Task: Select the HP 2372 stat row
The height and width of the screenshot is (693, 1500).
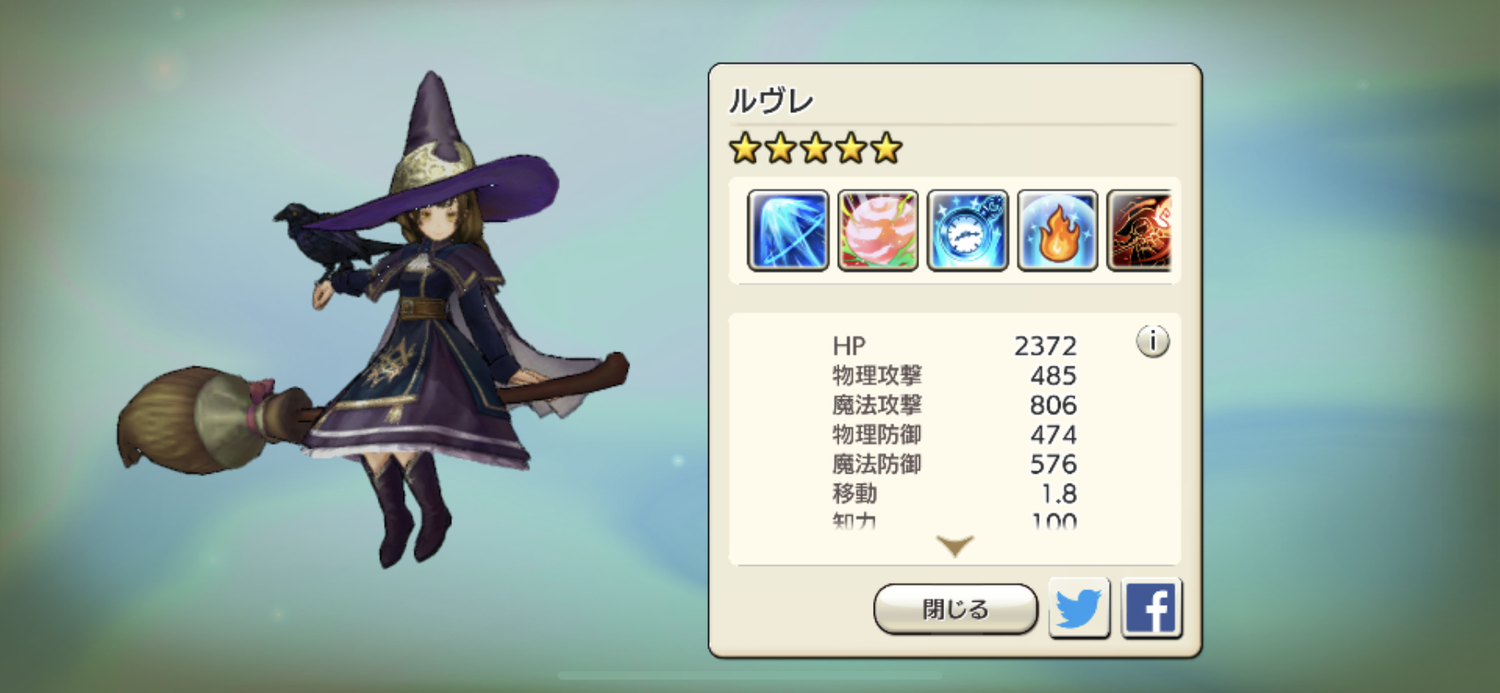Action: pos(955,346)
